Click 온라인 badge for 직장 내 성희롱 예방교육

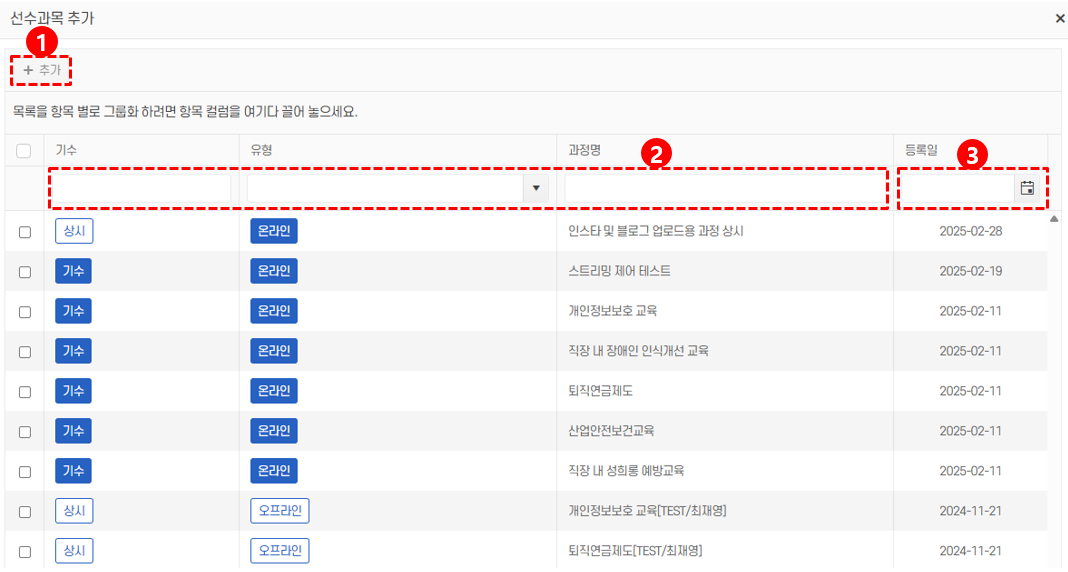[x=274, y=471]
